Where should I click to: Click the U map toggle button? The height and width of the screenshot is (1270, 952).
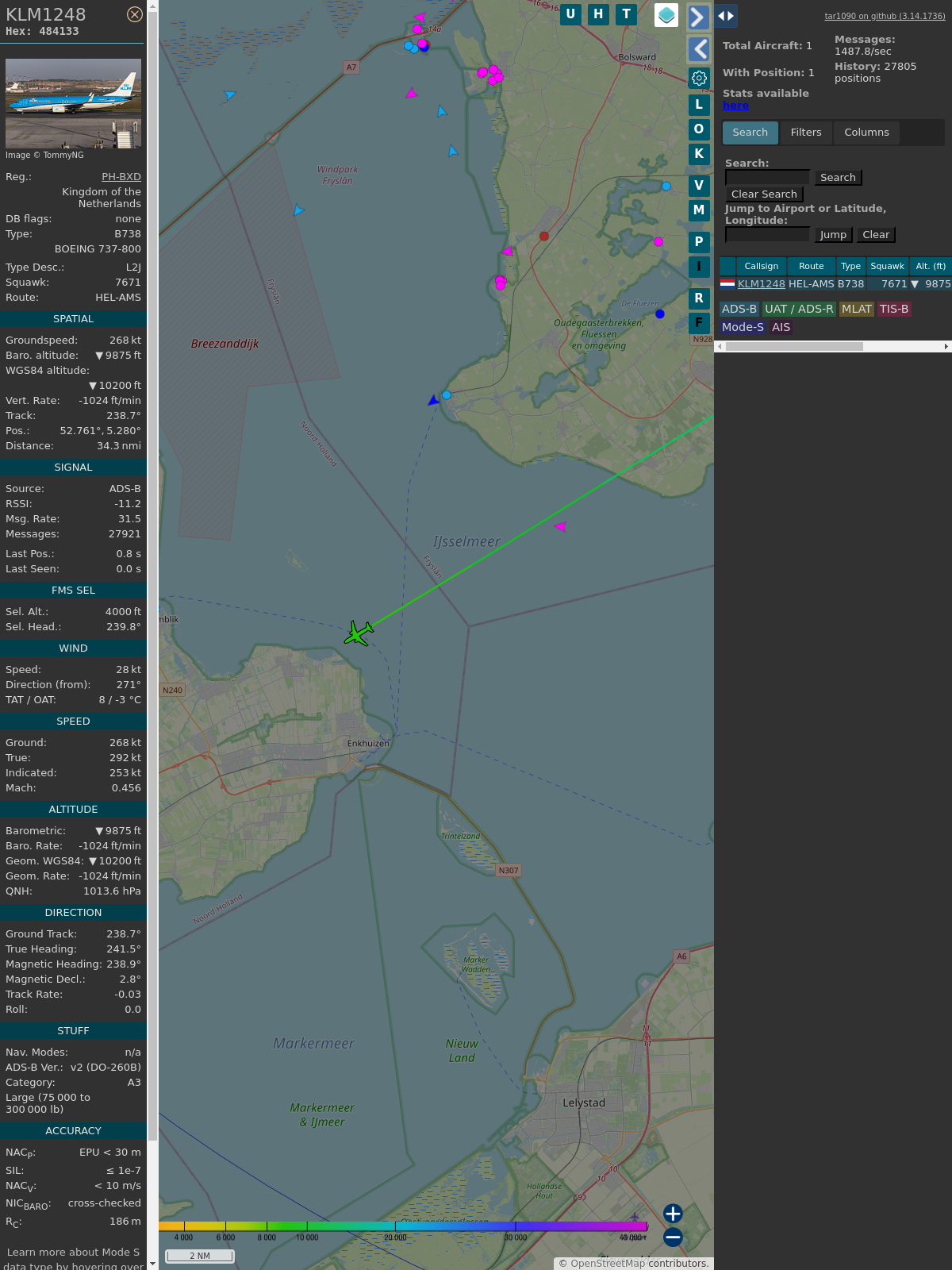click(x=570, y=14)
